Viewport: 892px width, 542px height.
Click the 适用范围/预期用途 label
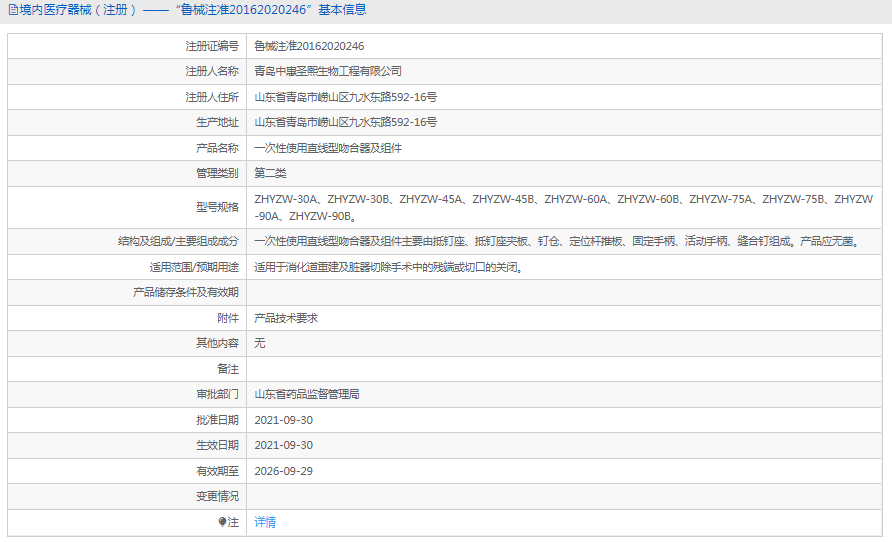[x=194, y=267]
